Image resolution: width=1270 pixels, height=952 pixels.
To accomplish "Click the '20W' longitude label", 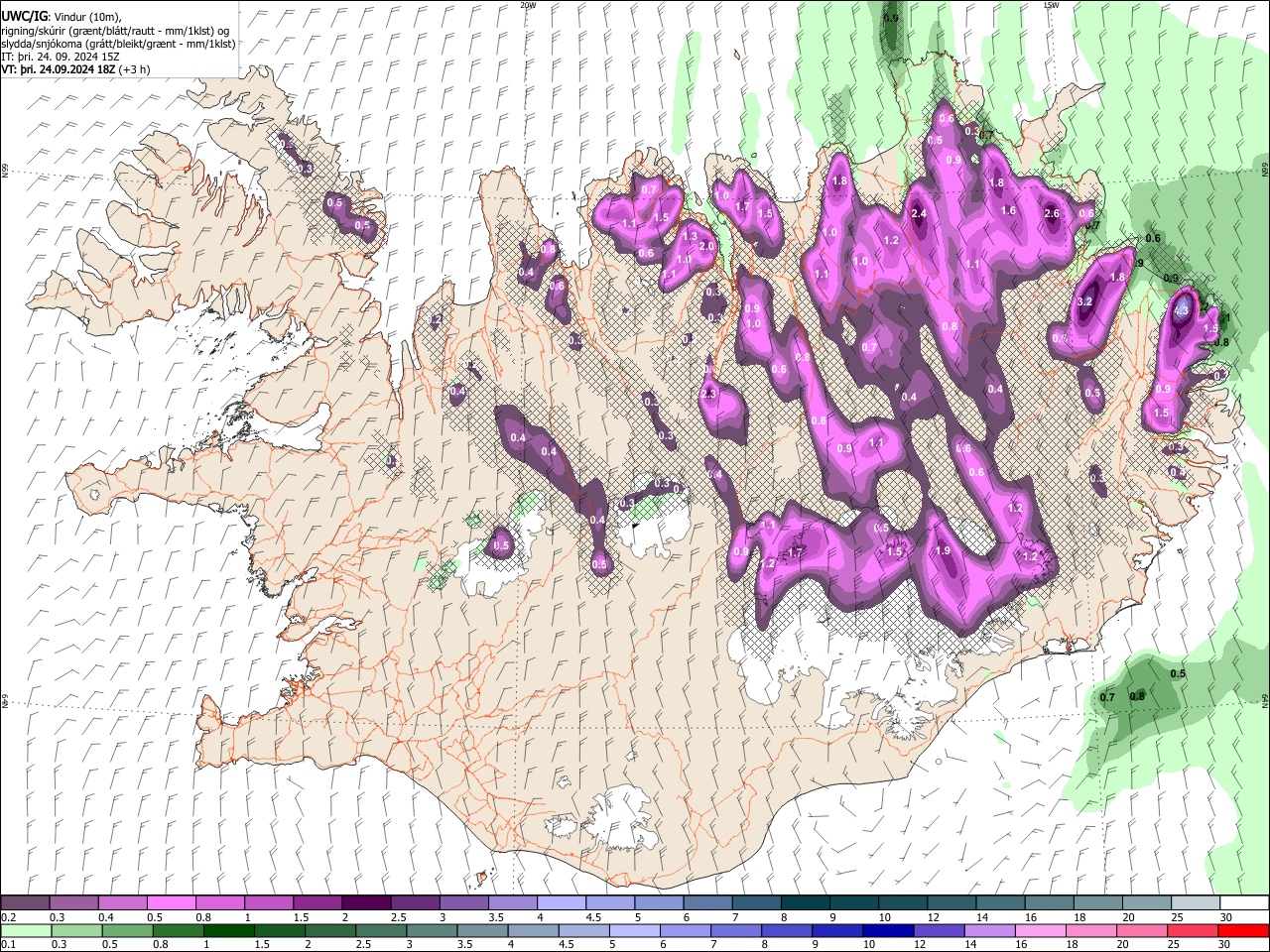I will [x=528, y=5].
